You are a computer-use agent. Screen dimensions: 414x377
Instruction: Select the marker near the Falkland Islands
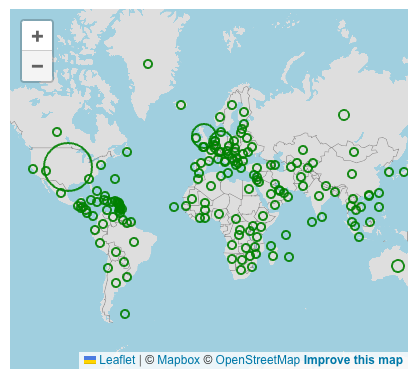pyautogui.click(x=125, y=314)
